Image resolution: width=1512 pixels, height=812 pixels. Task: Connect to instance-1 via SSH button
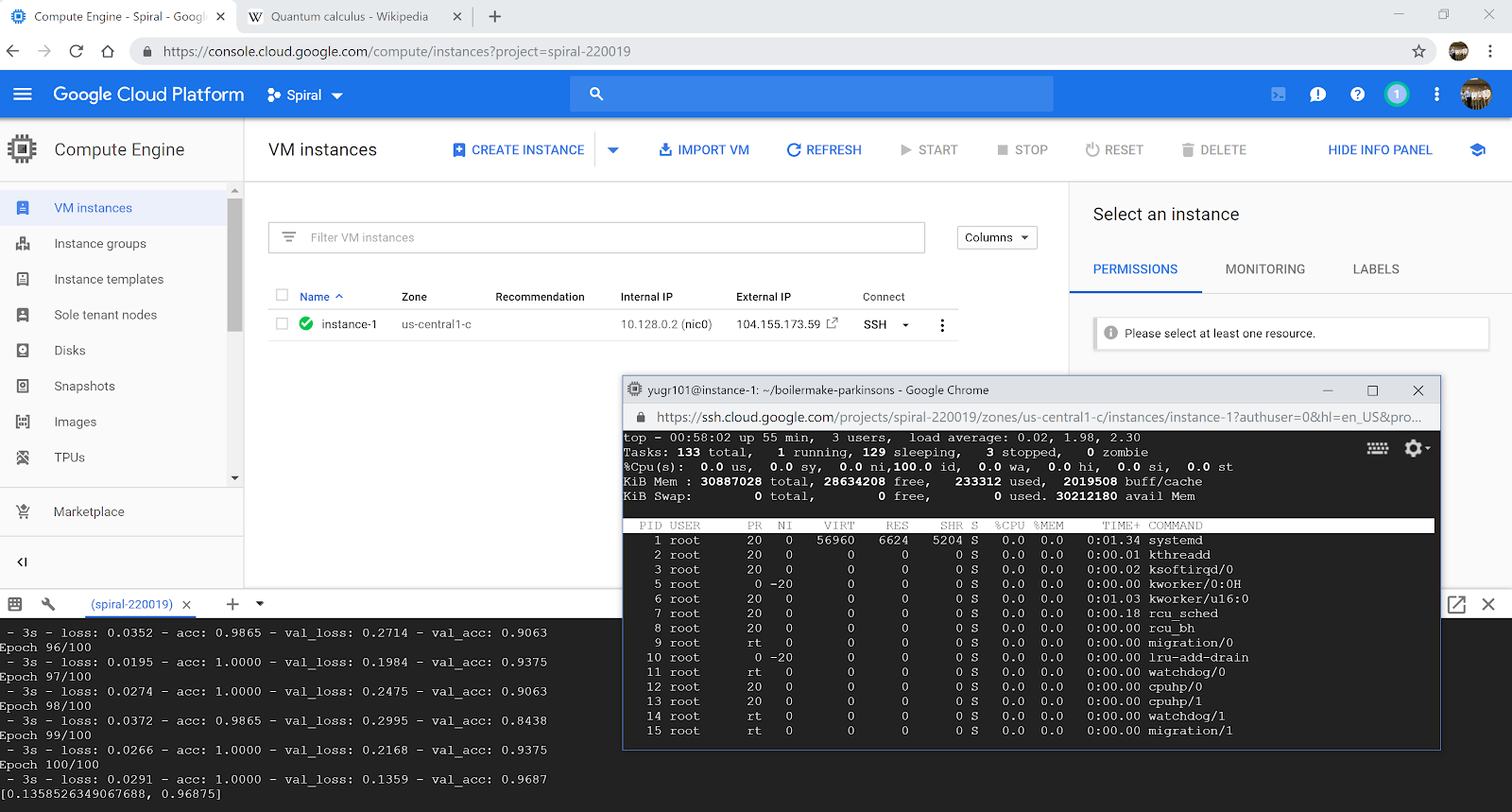pos(875,324)
